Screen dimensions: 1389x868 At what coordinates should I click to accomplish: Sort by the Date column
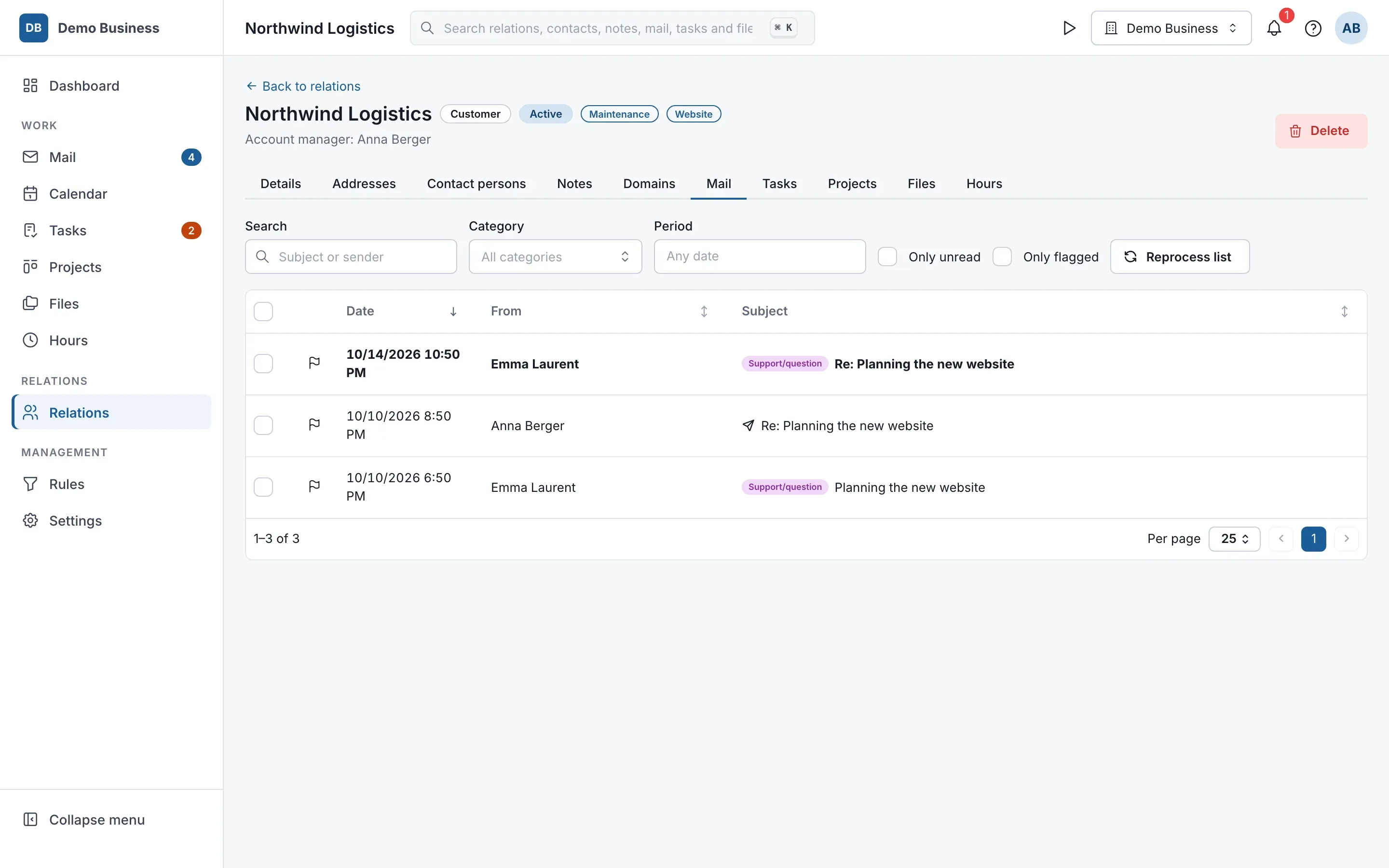[402, 311]
